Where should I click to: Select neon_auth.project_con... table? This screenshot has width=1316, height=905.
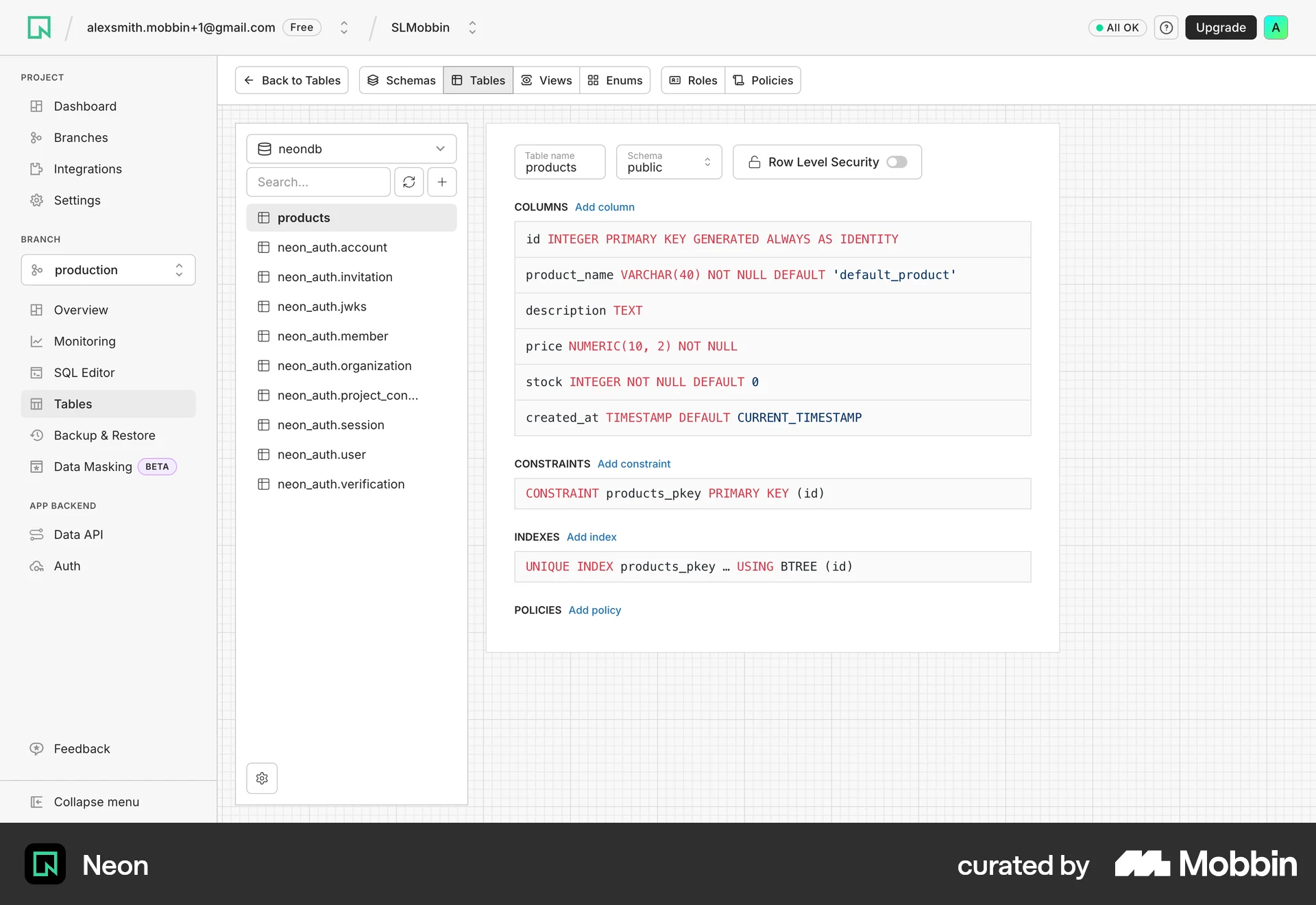click(352, 396)
